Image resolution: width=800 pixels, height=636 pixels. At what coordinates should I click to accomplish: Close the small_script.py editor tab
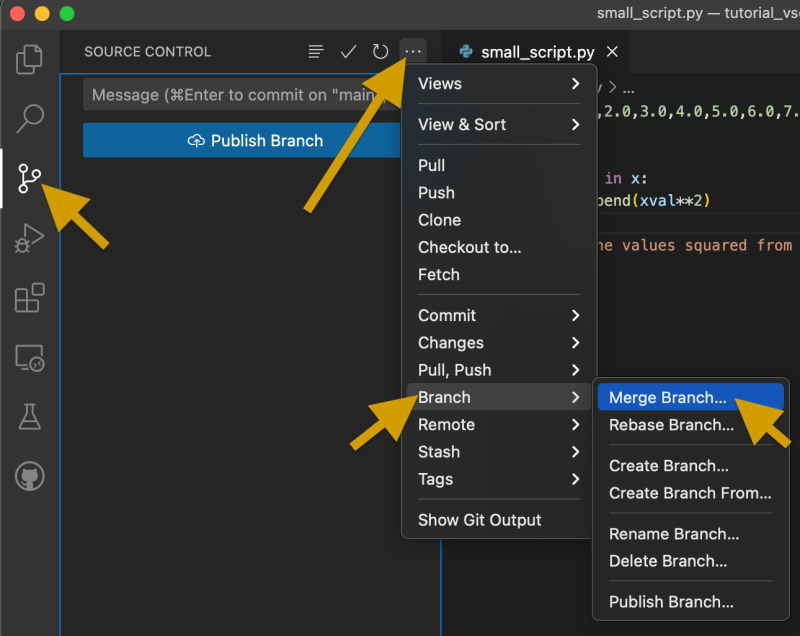612,52
